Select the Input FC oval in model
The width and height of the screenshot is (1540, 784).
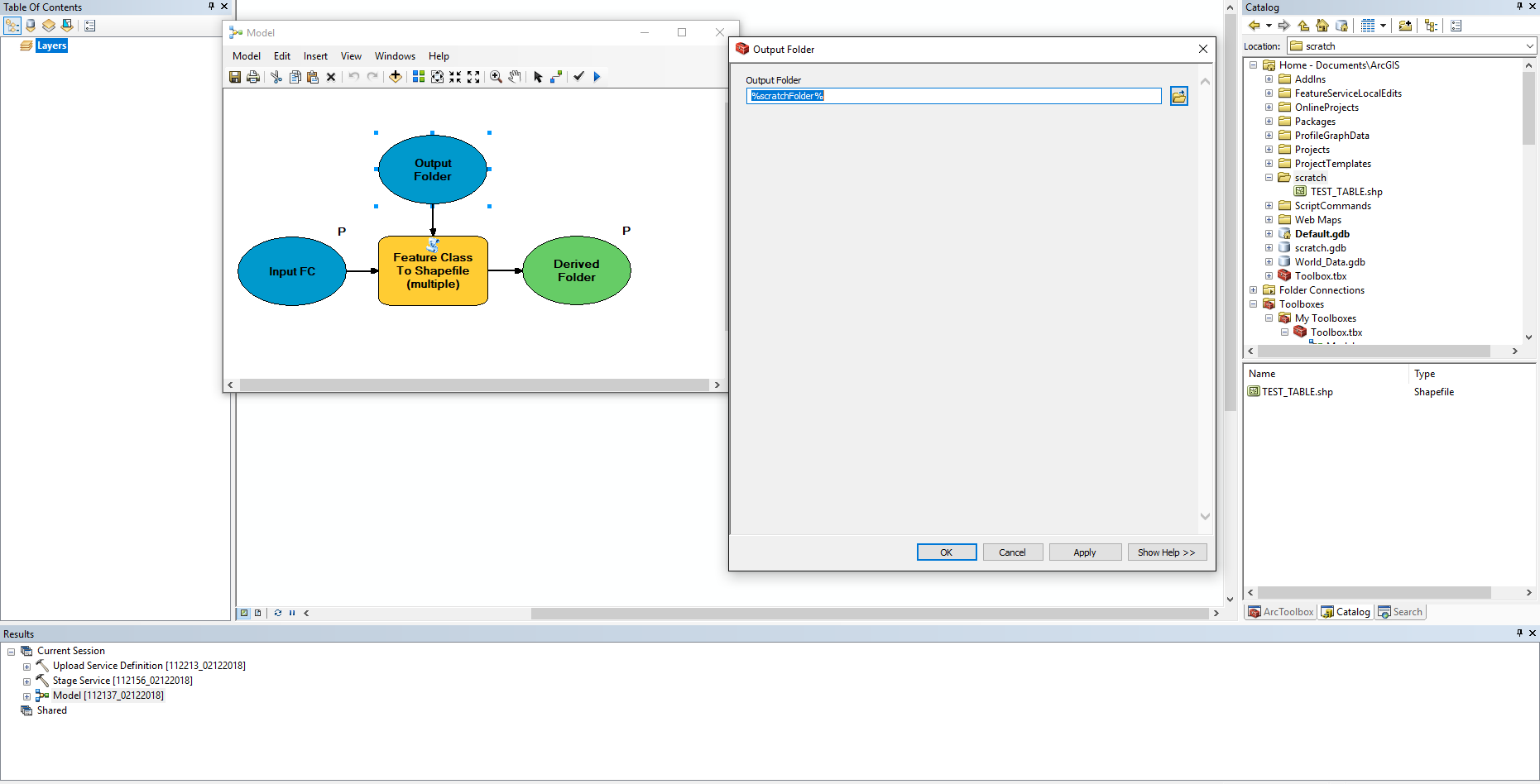292,271
